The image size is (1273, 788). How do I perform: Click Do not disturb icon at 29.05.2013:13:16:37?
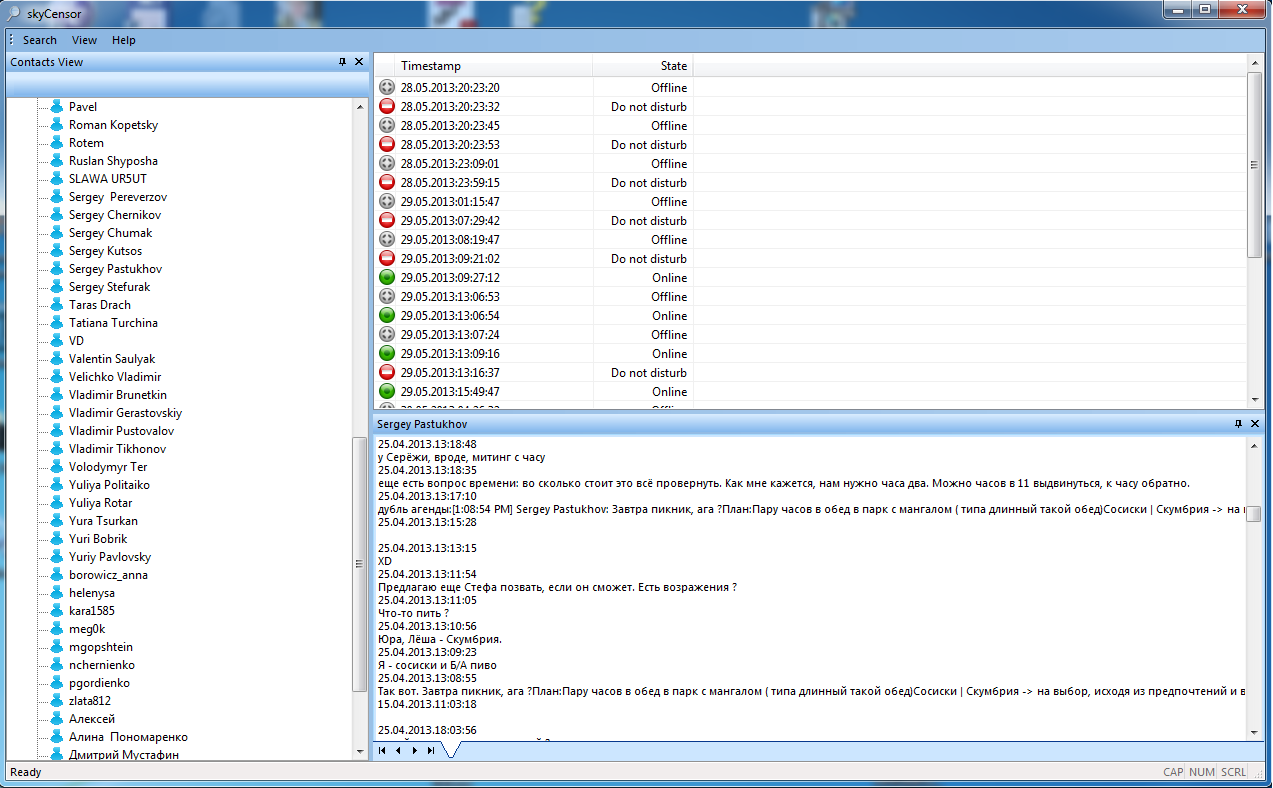pos(387,372)
